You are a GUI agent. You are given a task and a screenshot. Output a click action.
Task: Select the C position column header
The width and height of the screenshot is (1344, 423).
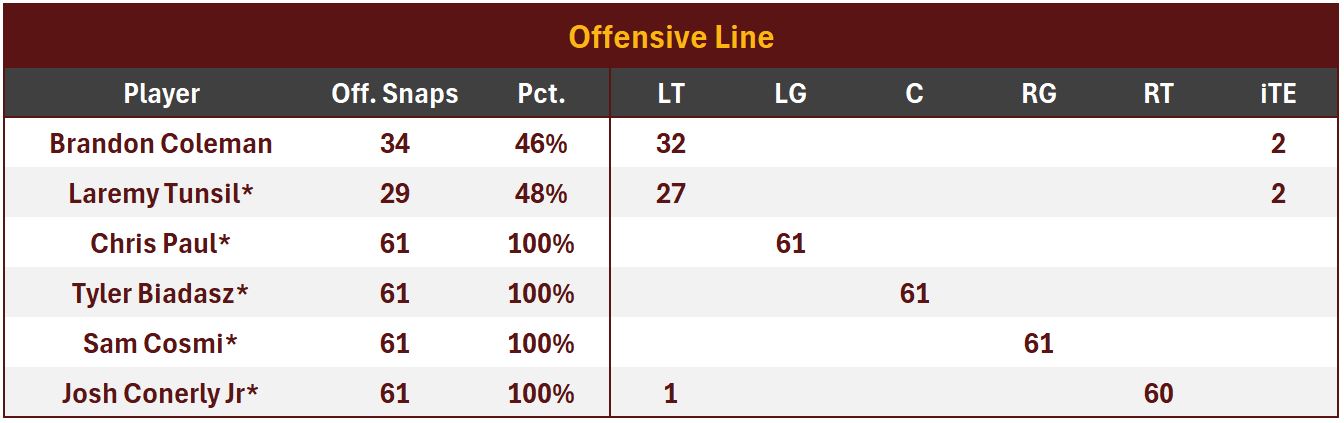(914, 94)
